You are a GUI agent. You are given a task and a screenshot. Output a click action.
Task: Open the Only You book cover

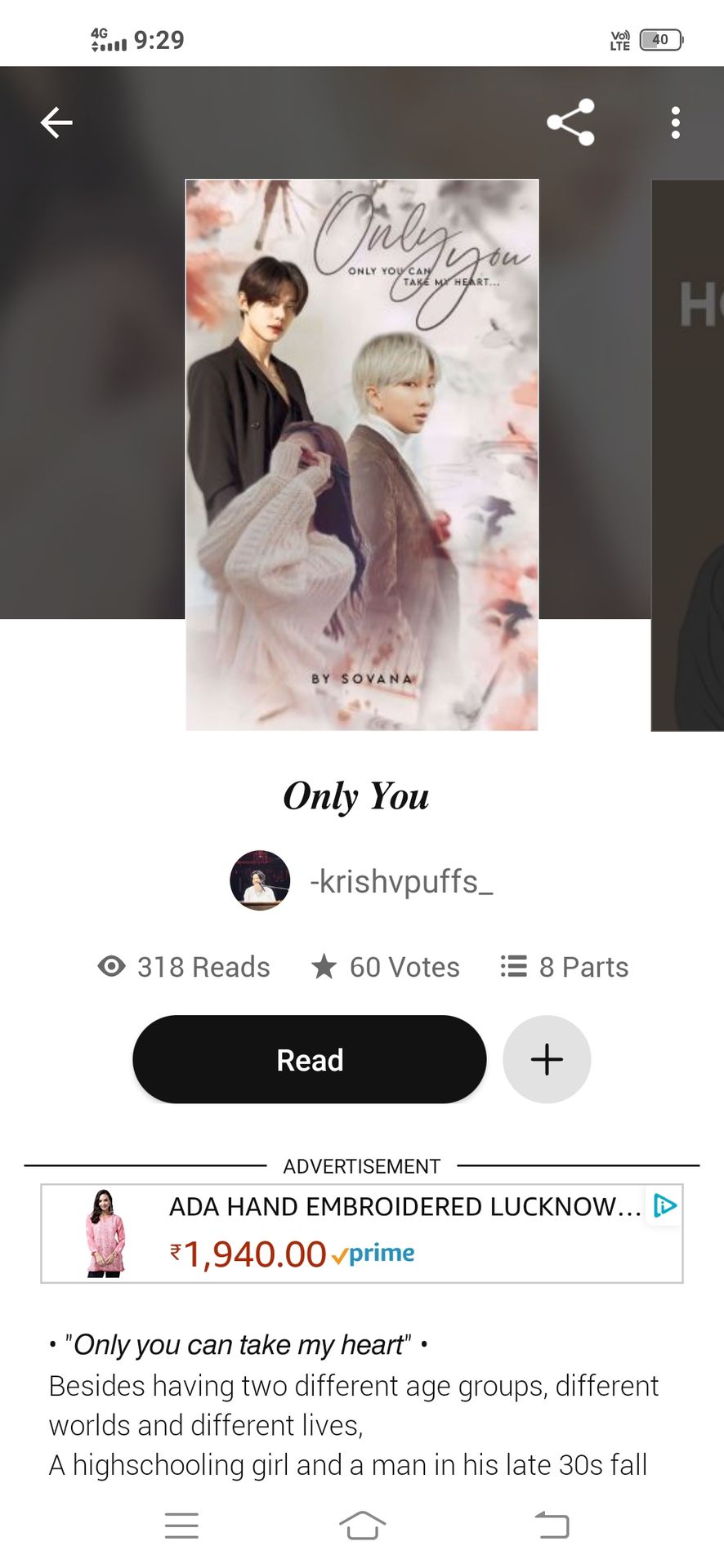pyautogui.click(x=362, y=455)
